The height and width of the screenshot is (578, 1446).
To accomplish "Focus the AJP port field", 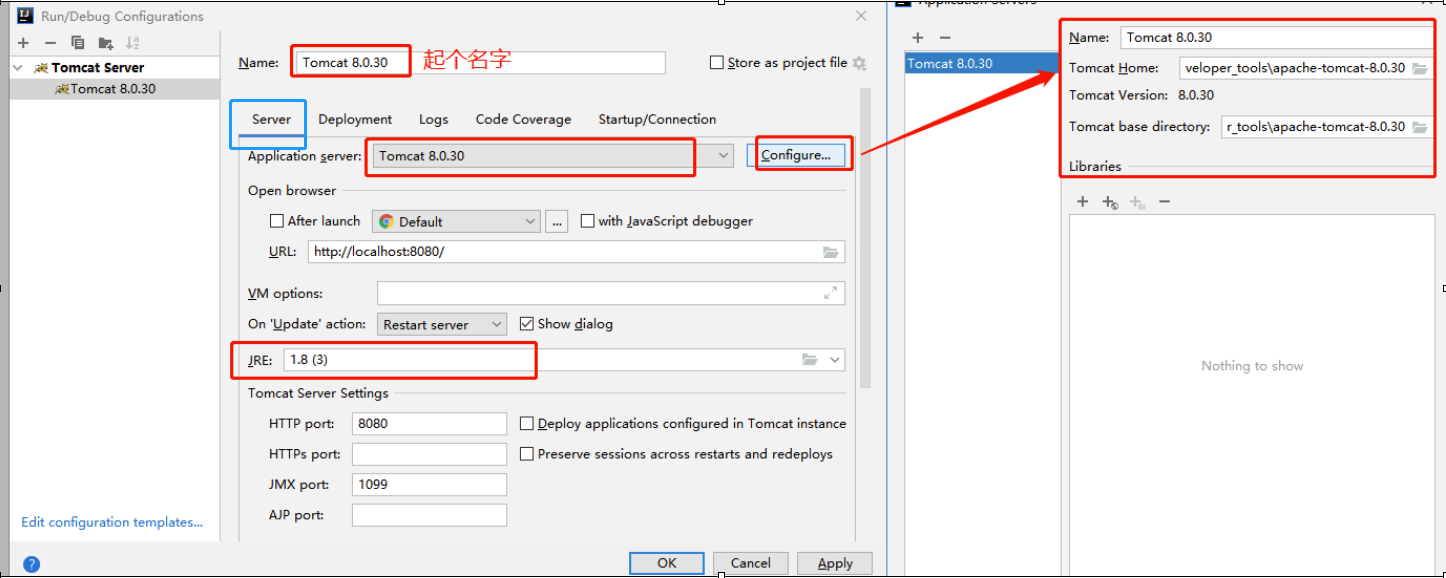I will click(x=429, y=515).
